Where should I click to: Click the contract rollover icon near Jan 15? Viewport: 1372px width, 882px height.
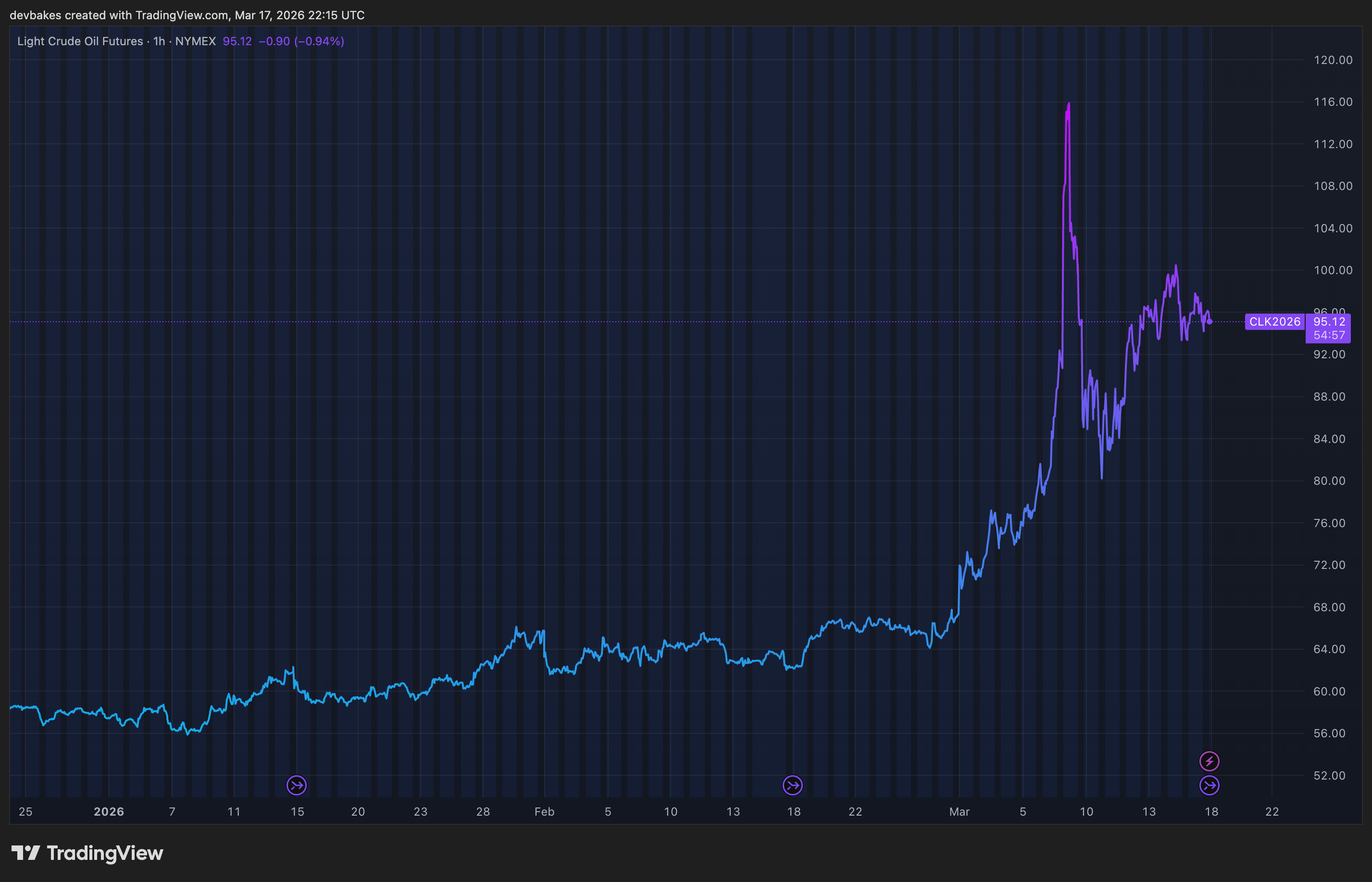click(x=297, y=785)
